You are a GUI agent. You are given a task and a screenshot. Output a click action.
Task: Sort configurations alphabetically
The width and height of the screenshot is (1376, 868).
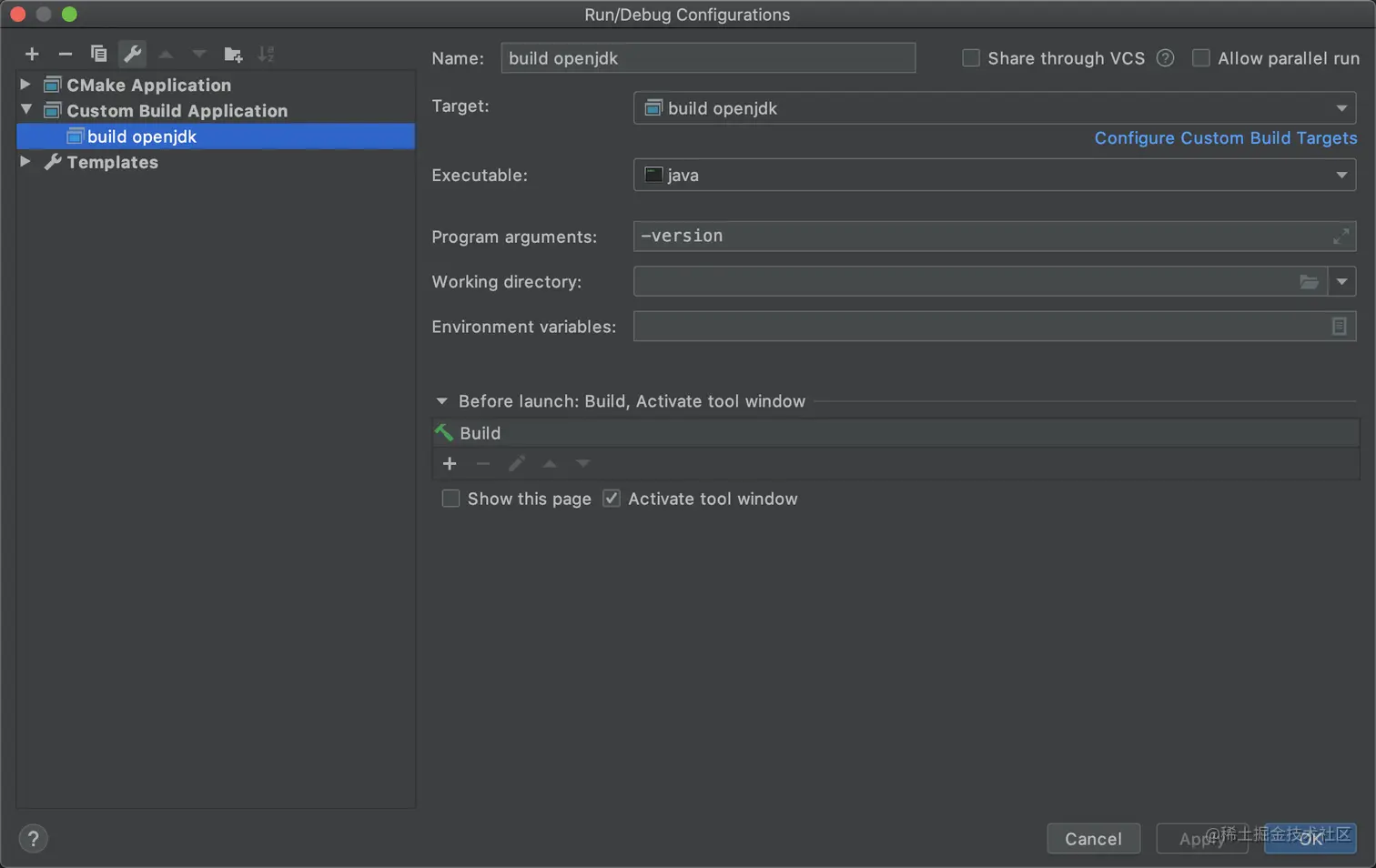pos(266,55)
